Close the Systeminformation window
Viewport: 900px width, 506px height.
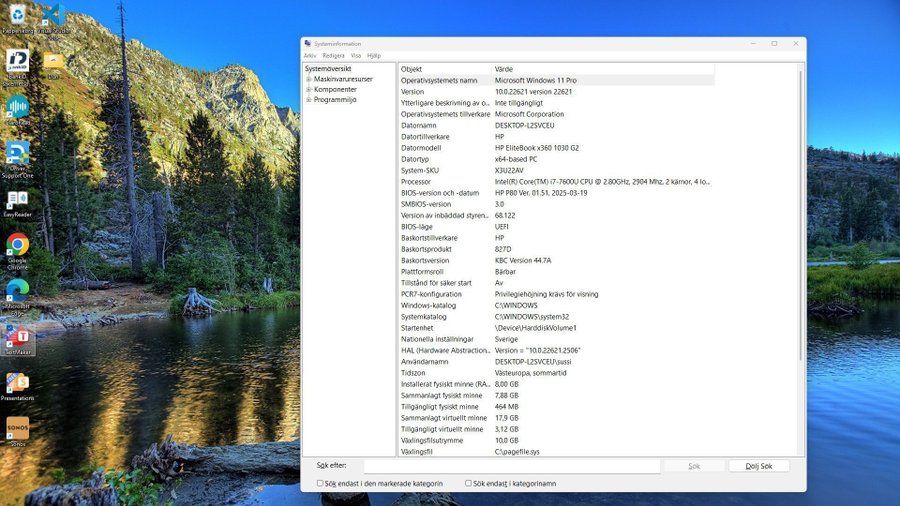pos(796,44)
